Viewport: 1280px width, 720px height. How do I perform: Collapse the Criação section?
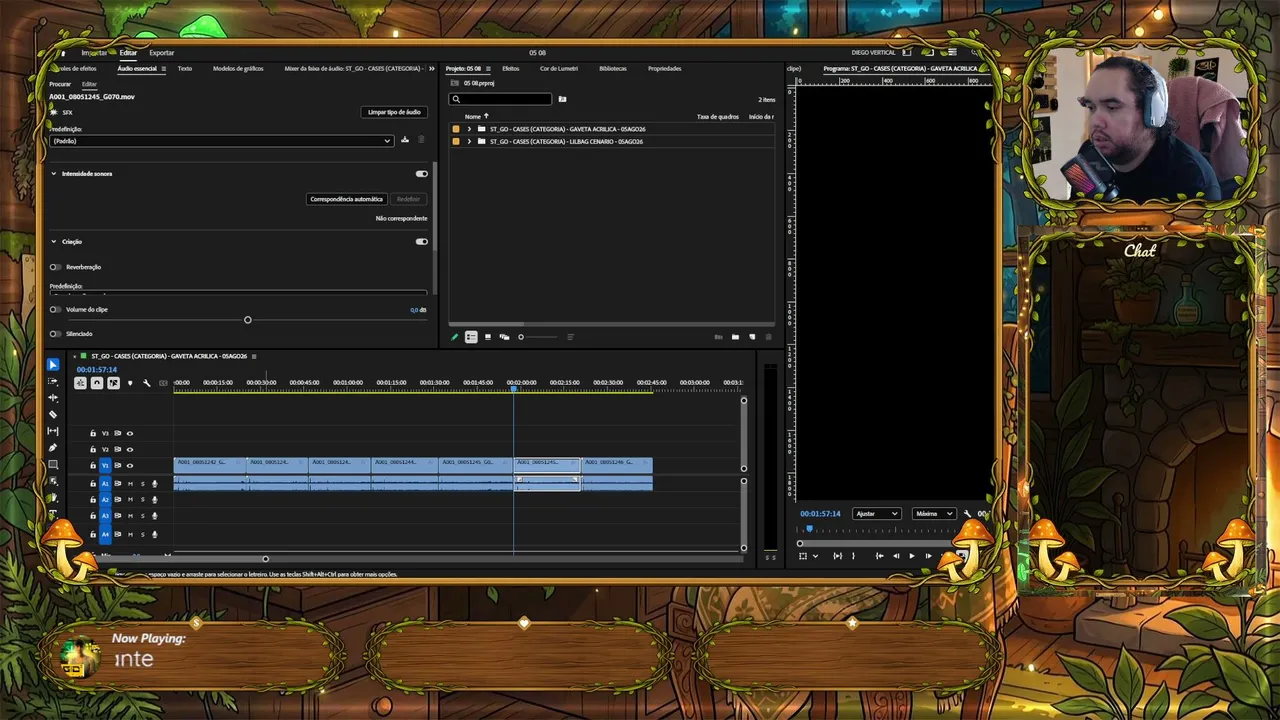54,241
